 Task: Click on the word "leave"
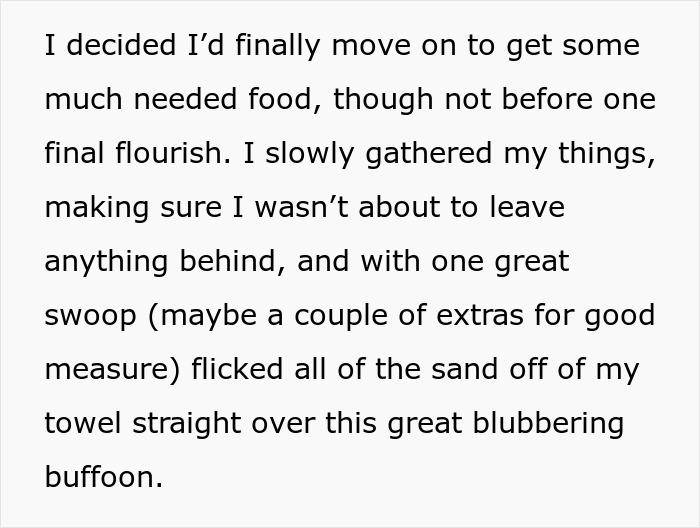coord(523,208)
